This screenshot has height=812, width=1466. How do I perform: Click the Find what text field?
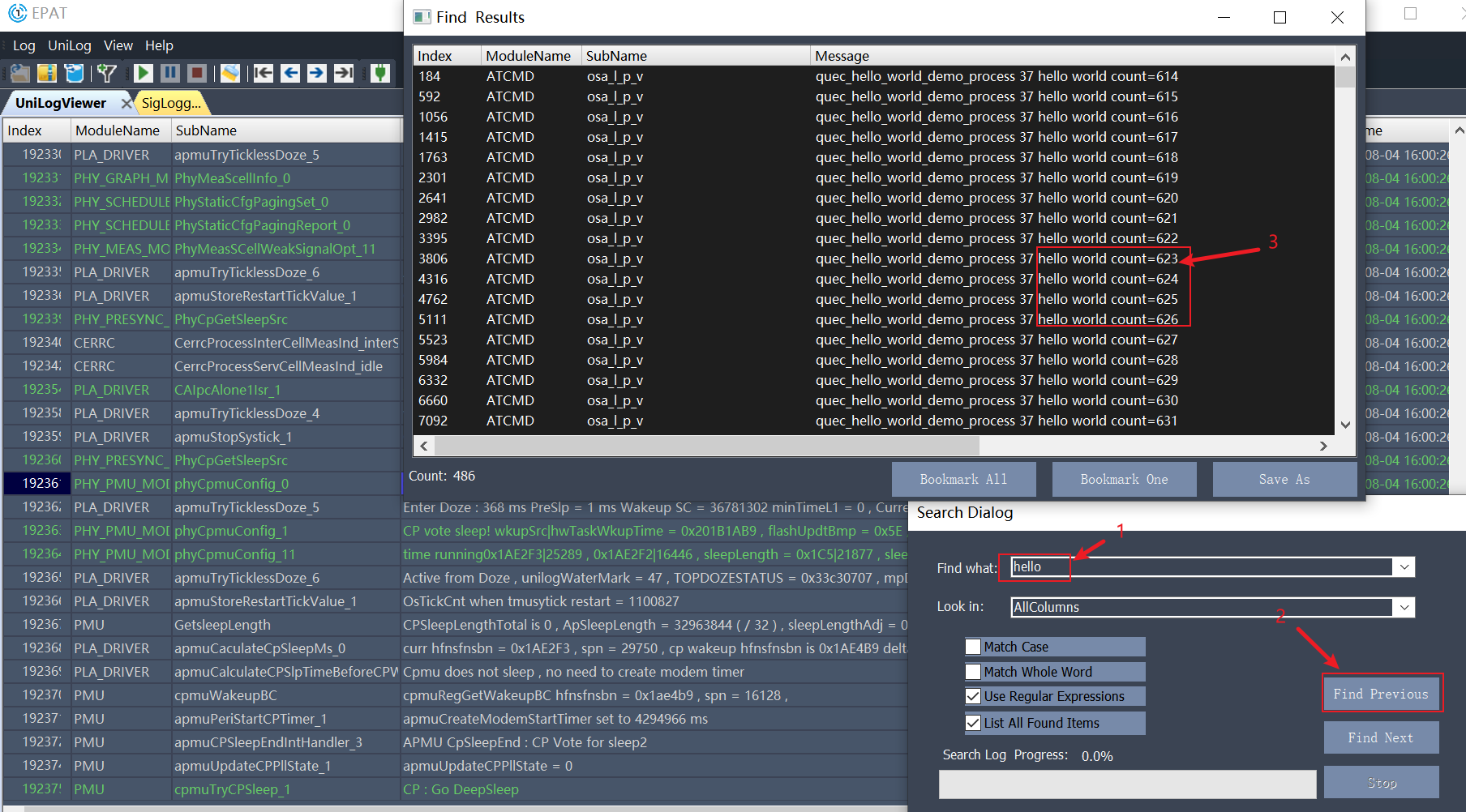point(1200,567)
